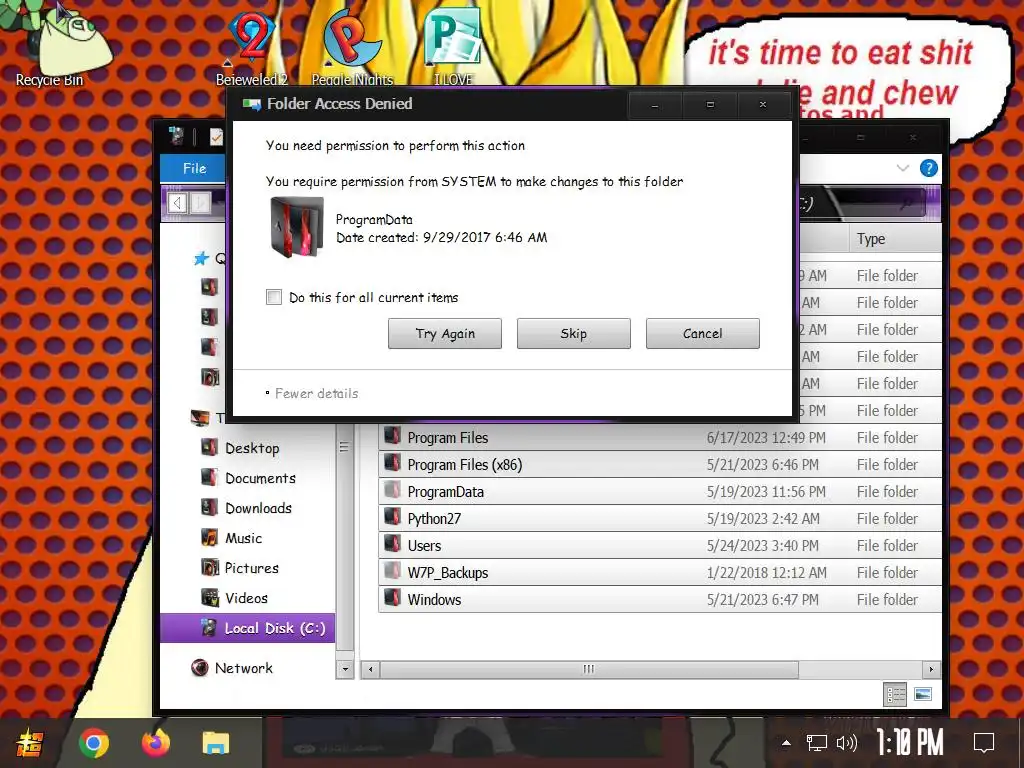Select the W7P_Backups folder

(x=660, y=573)
